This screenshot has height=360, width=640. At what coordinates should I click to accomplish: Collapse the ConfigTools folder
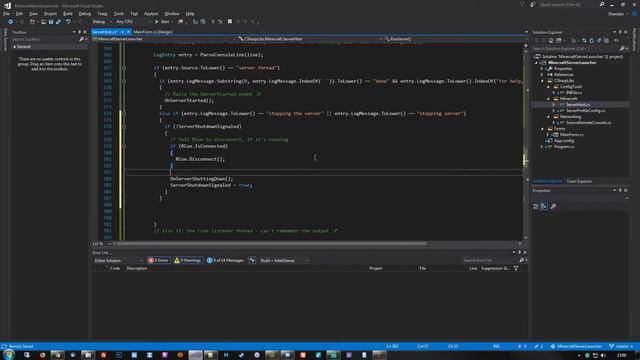tap(548, 87)
